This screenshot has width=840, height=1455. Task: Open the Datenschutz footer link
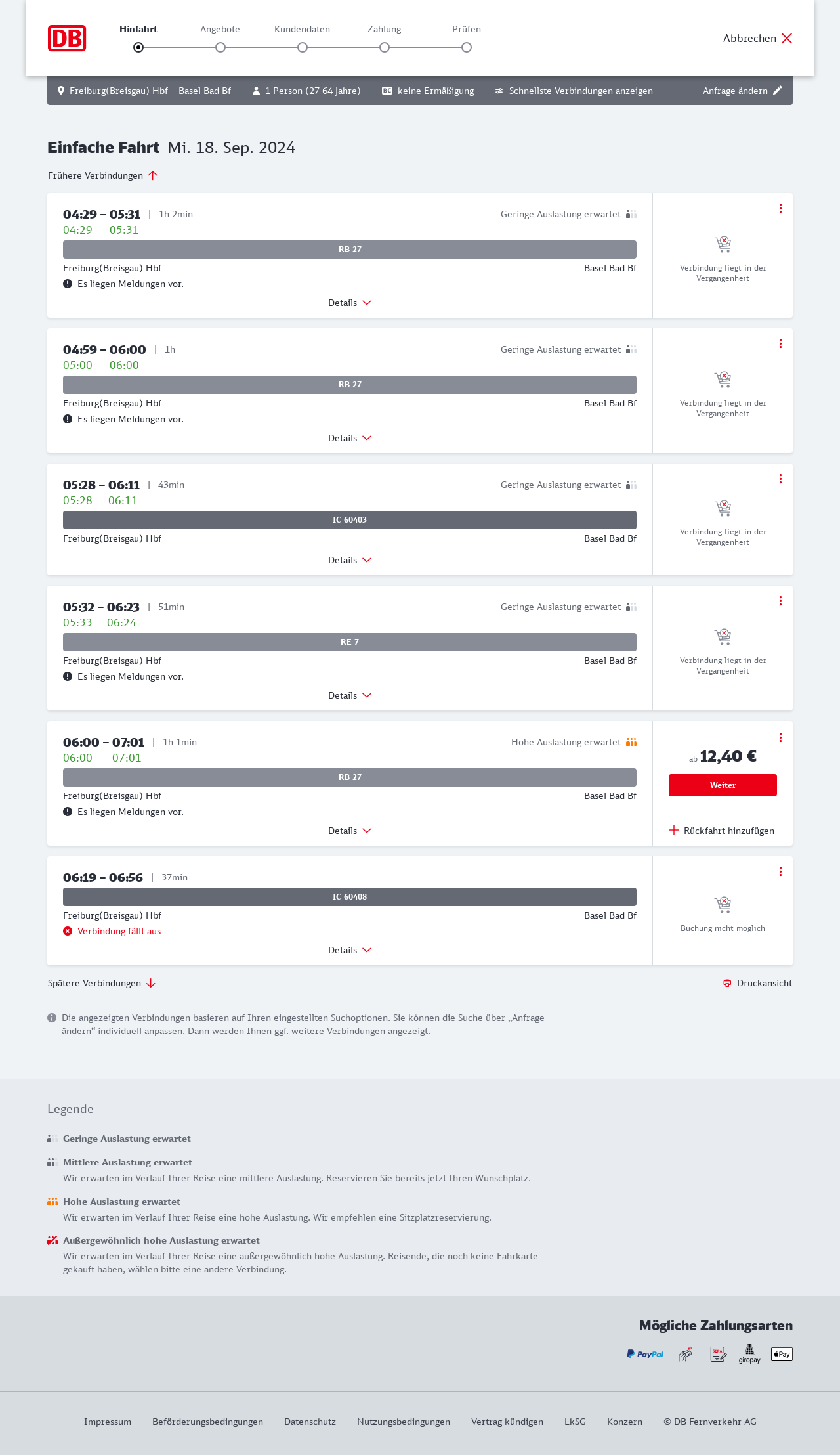[x=310, y=1422]
